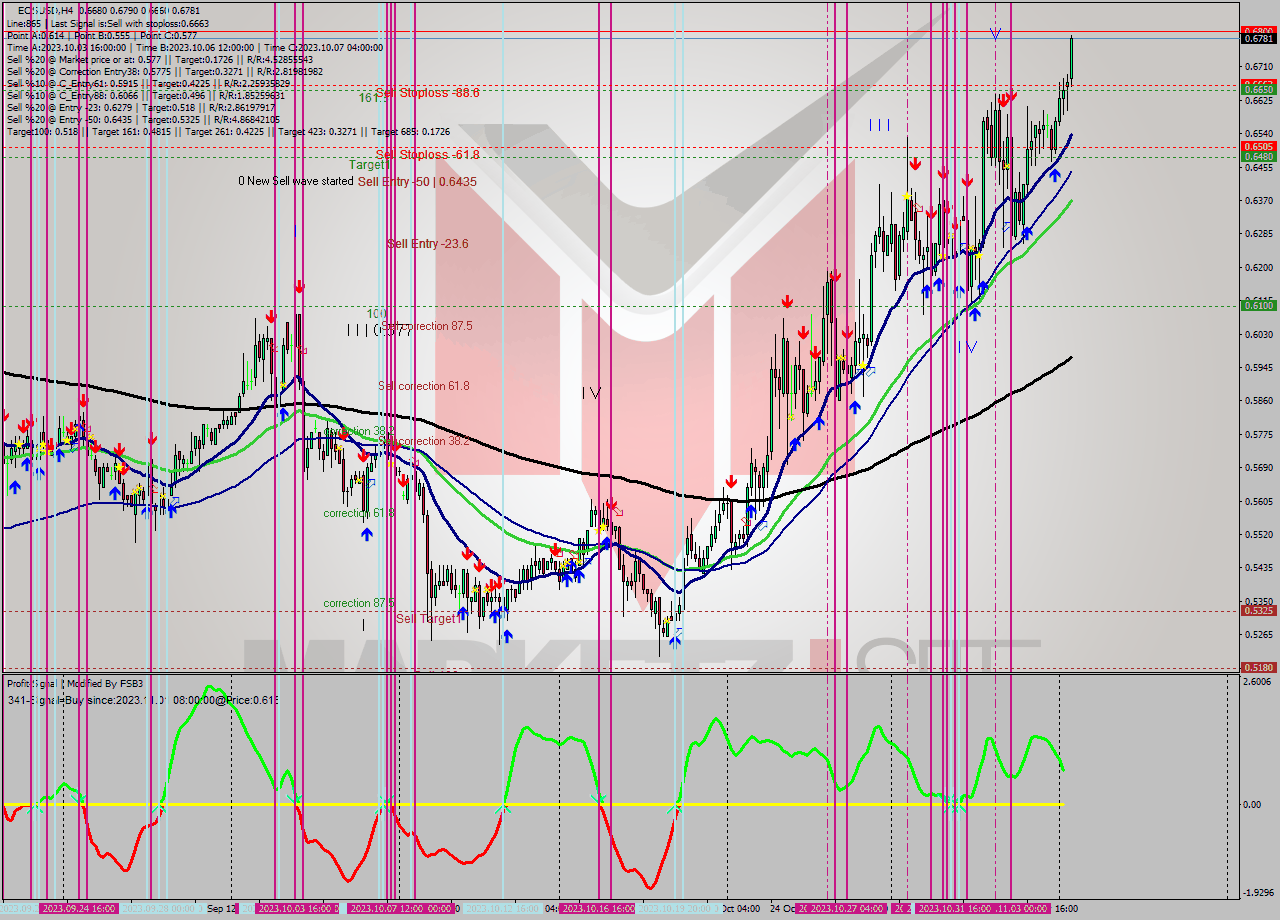This screenshot has width=1280, height=920.
Task: Click the yellow zero line of the oscillator
Action: pos(534,804)
